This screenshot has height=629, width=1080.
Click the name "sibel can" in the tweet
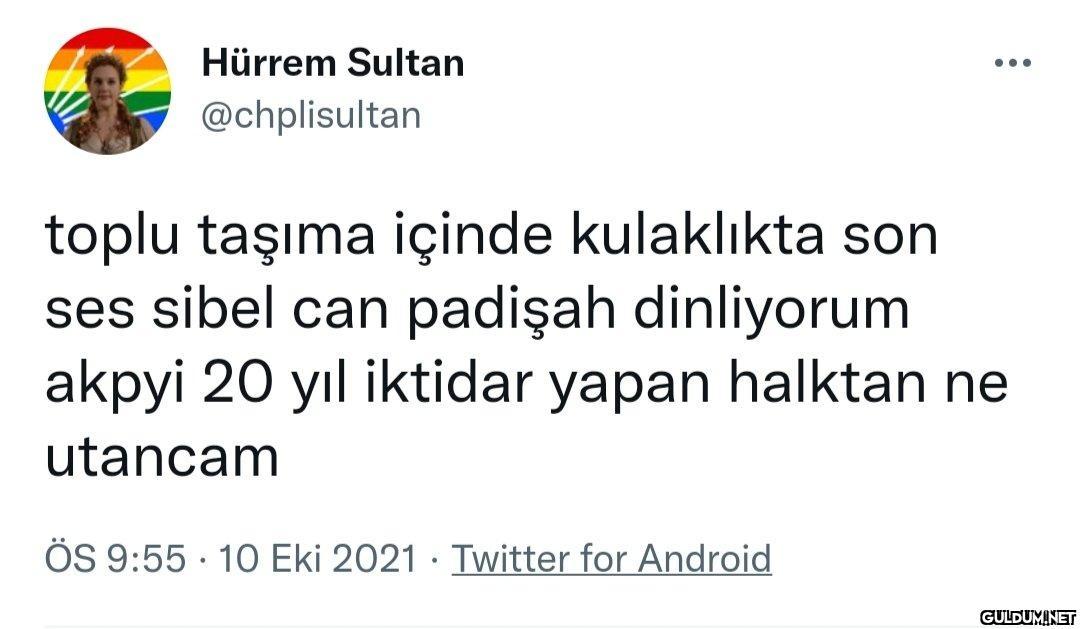click(x=271, y=309)
